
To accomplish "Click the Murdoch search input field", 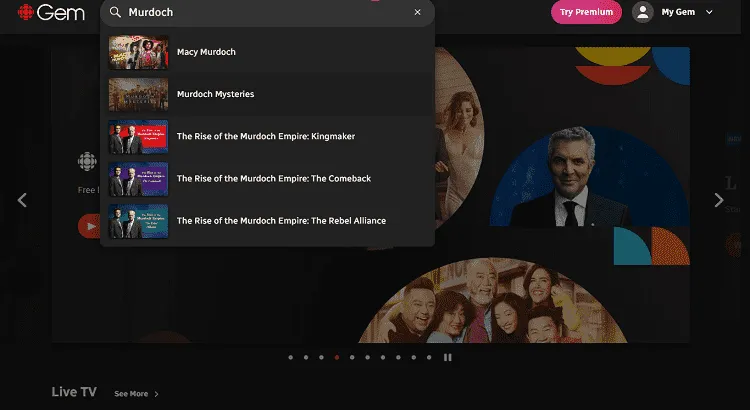I will click(x=265, y=12).
